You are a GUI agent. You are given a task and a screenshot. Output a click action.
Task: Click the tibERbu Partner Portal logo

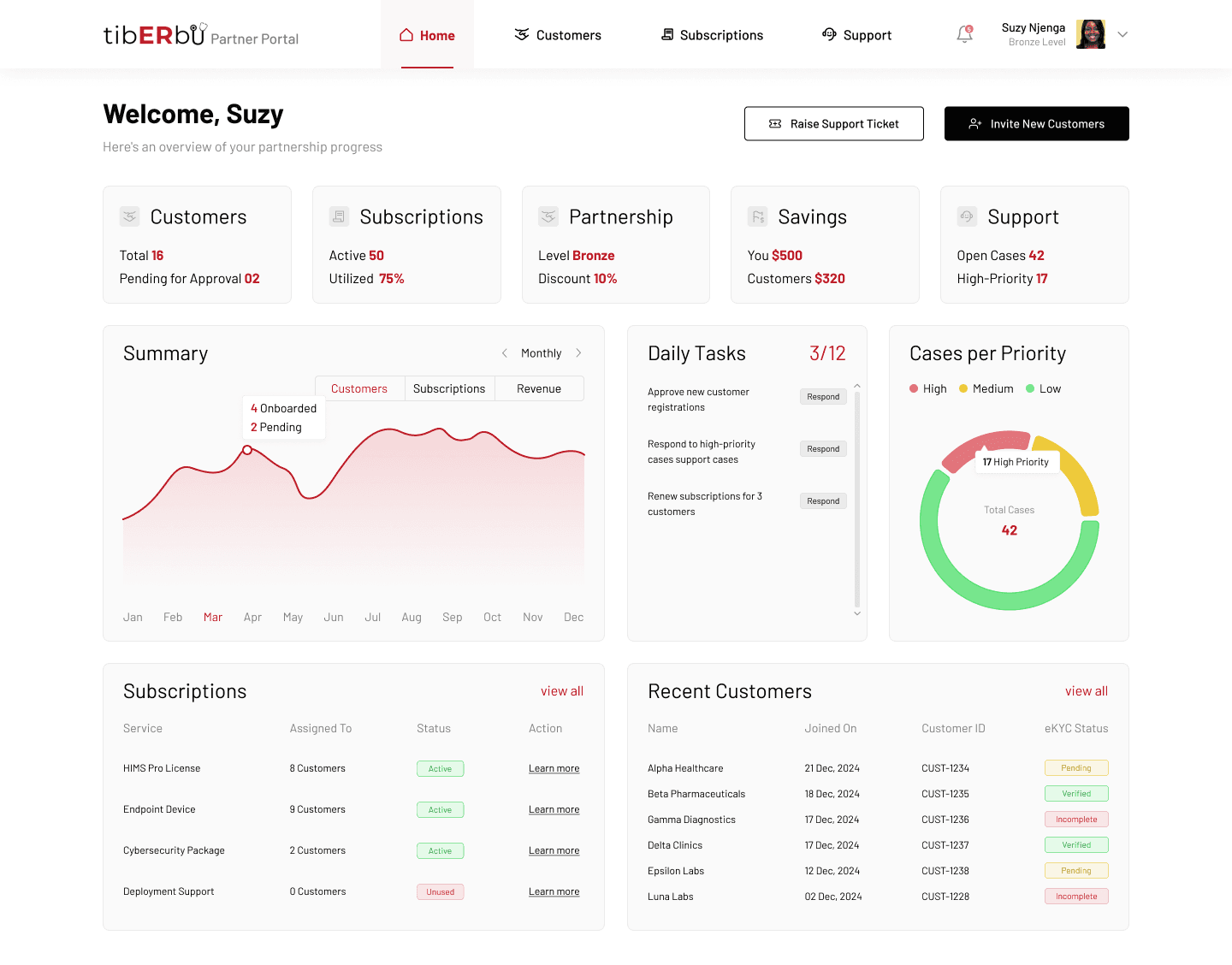pos(200,36)
